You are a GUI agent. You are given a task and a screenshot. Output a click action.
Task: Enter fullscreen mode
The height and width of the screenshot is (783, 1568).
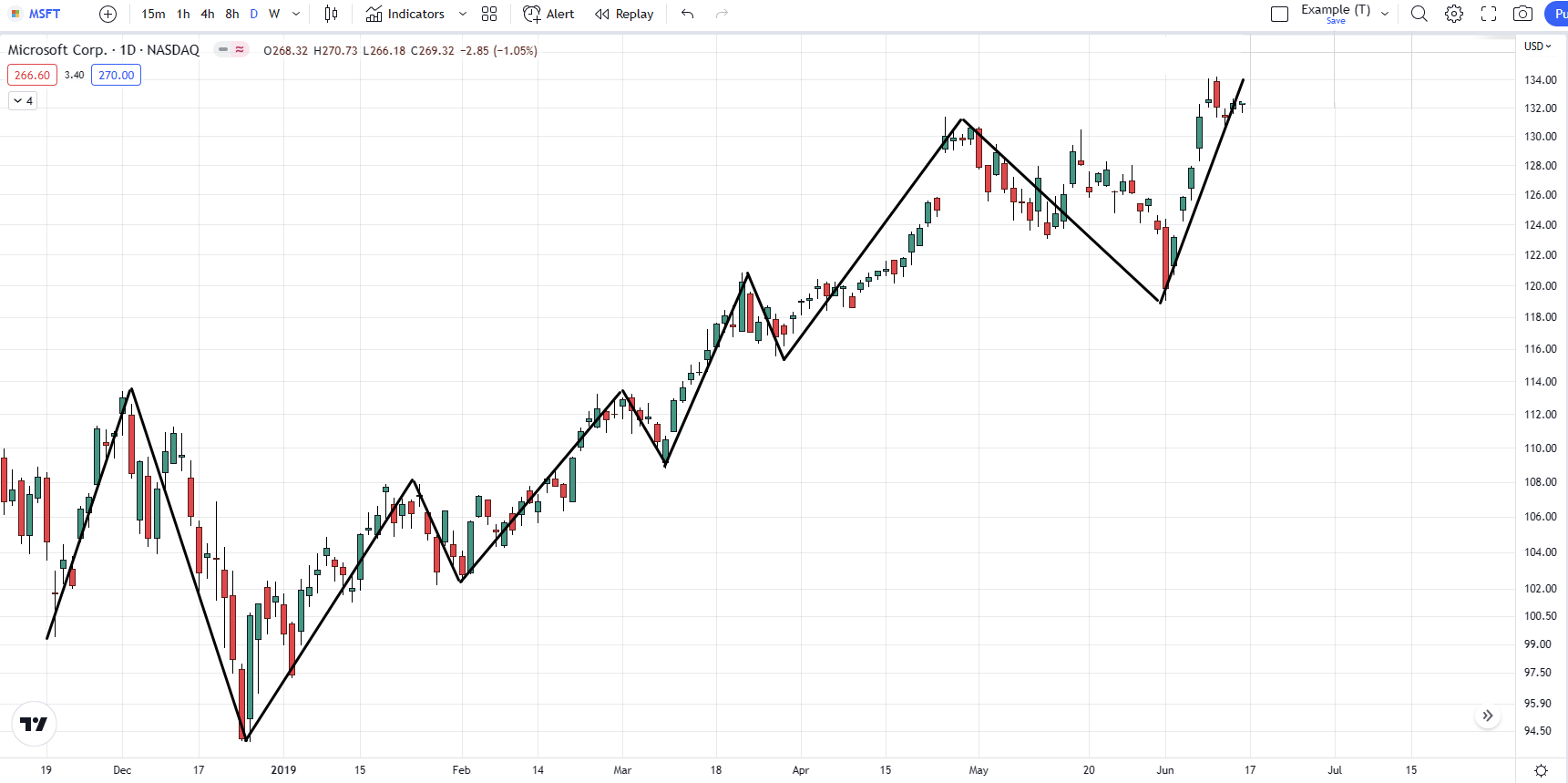(1489, 14)
